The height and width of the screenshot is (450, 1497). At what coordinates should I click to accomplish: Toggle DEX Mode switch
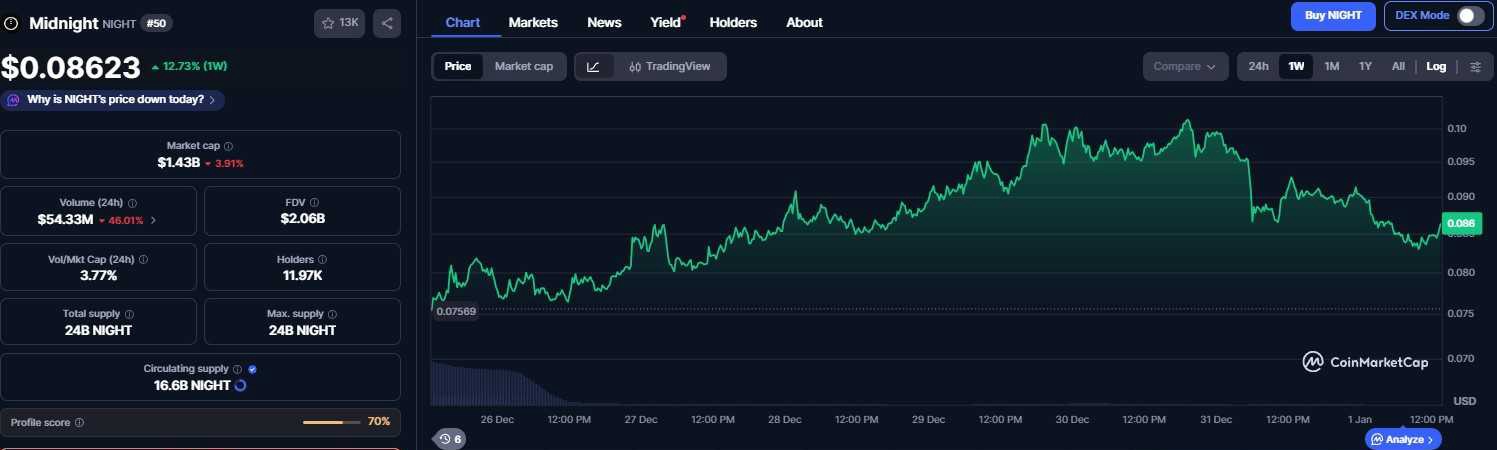tap(1469, 15)
